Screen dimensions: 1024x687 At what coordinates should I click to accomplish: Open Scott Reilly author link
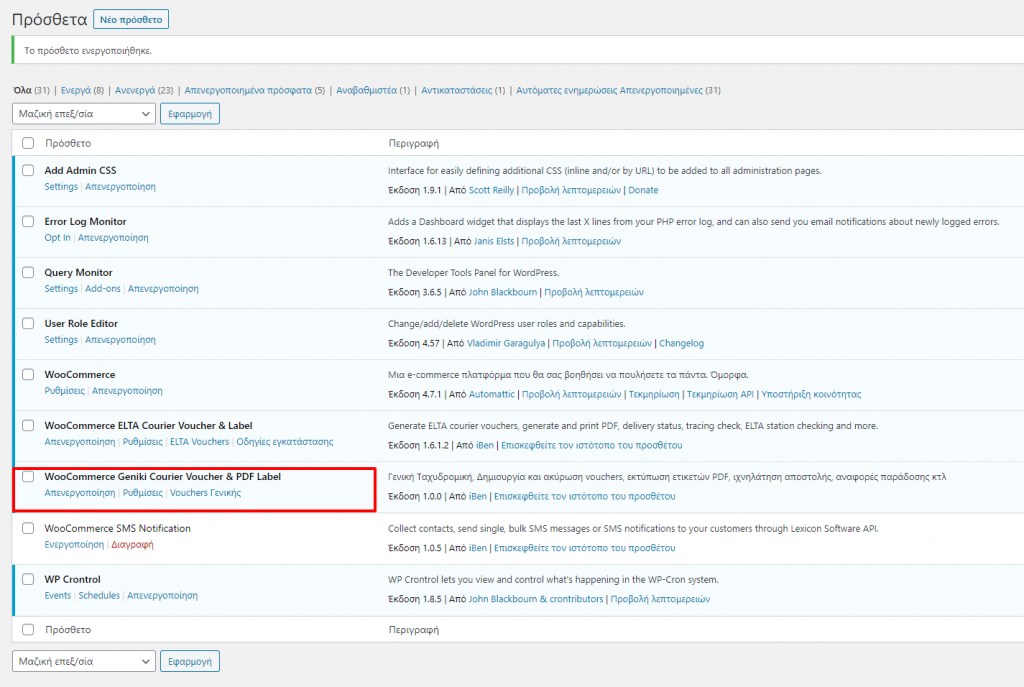491,190
